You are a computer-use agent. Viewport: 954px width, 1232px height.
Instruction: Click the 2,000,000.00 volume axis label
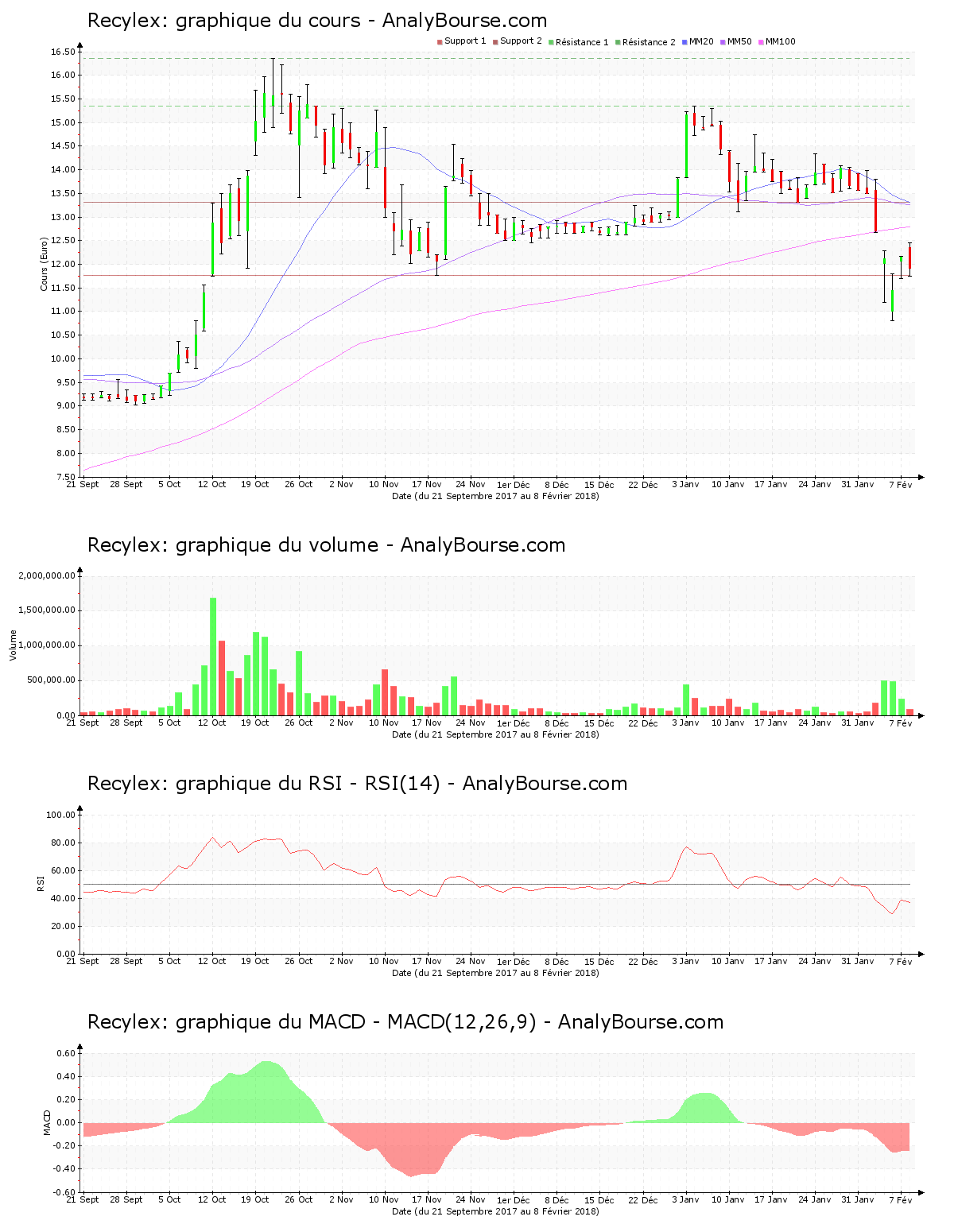pos(47,575)
